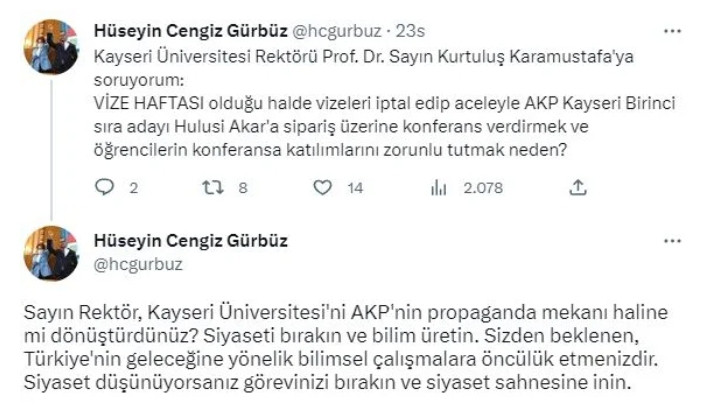720x420 pixels.
Task: Click the reply count of 2
Action: point(133,187)
